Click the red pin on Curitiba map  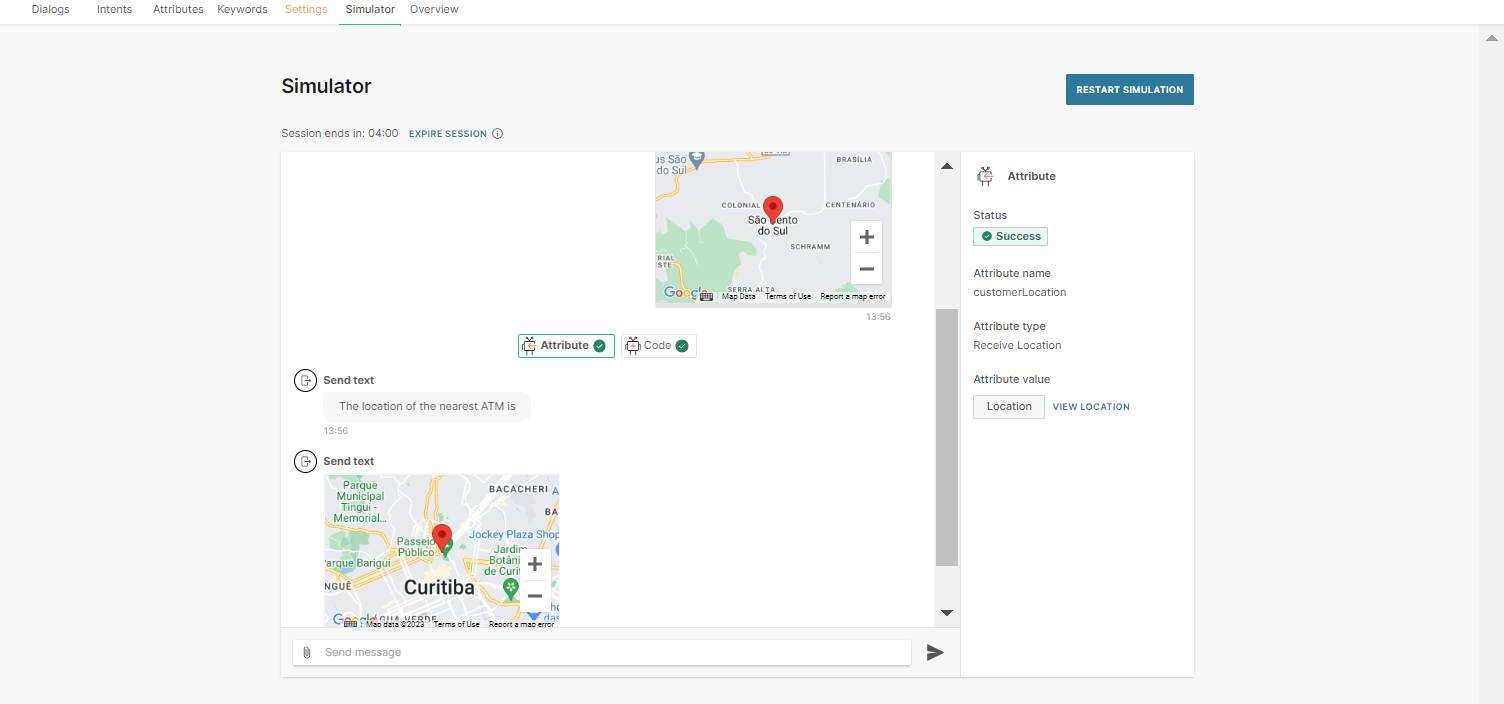click(441, 537)
